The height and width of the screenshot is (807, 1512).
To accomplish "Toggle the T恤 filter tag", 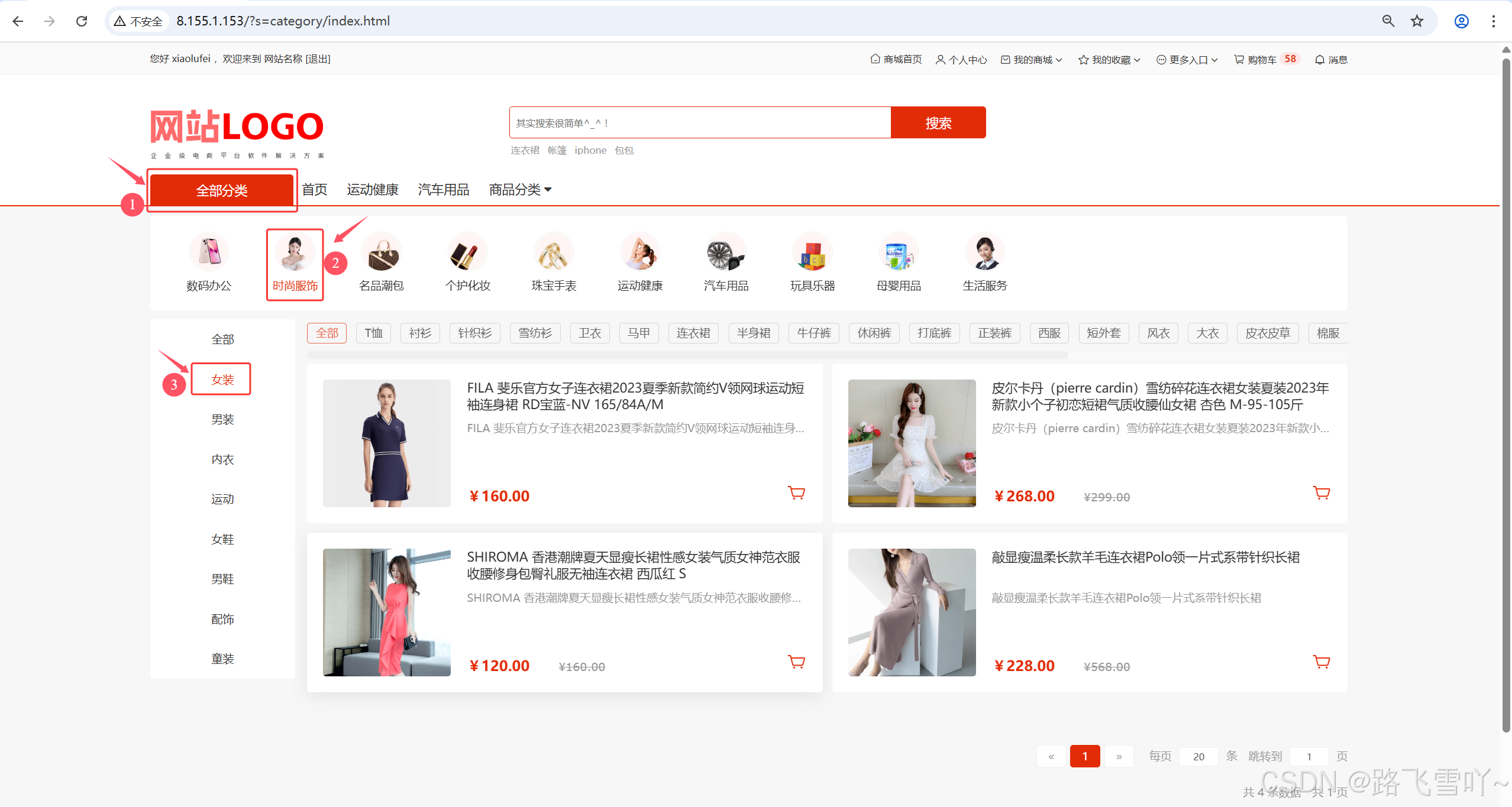I will (x=373, y=333).
